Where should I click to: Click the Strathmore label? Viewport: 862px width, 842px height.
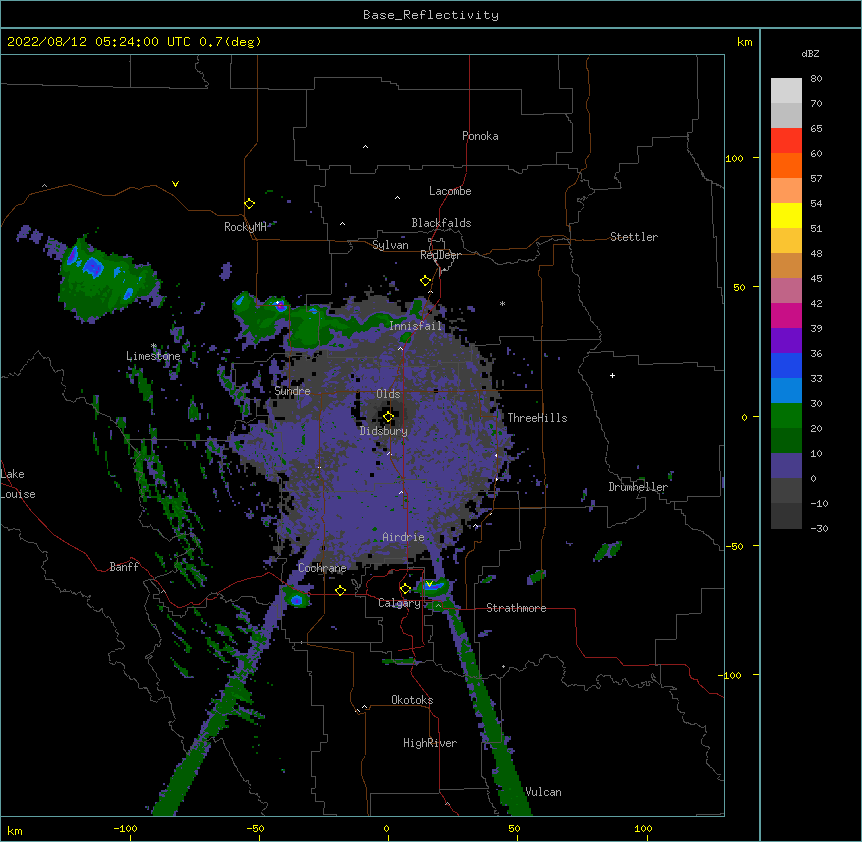(x=516, y=608)
